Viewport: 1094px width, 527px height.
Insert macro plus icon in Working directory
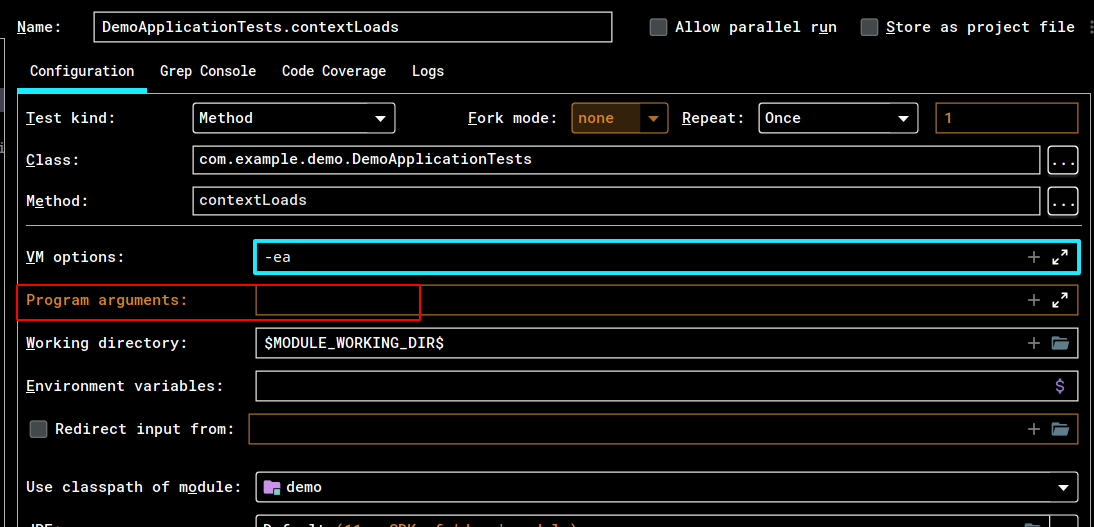pos(1034,343)
